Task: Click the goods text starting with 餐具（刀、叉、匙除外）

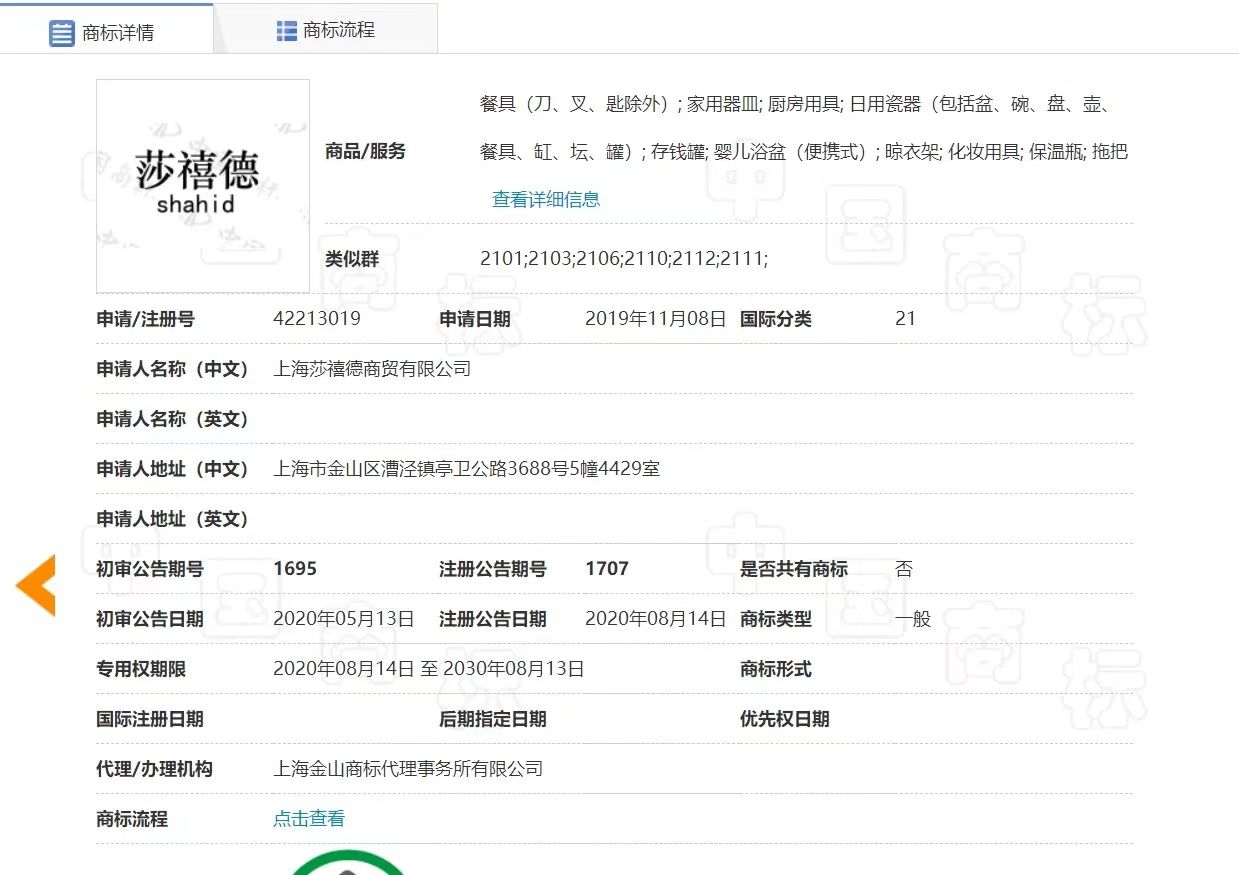Action: (x=804, y=128)
